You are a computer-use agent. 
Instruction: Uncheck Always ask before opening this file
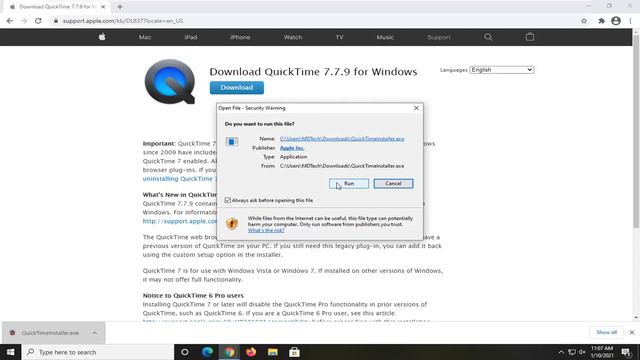pos(228,200)
